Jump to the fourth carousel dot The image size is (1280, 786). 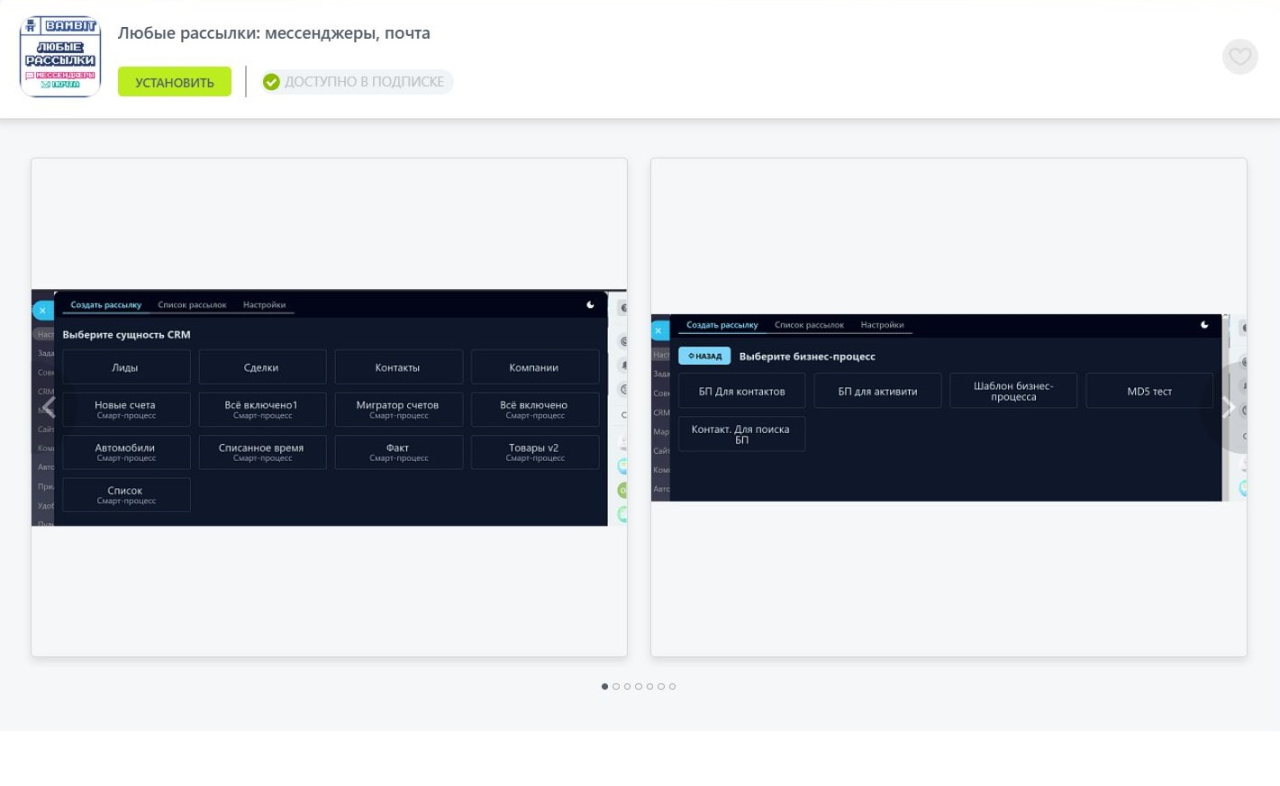click(639, 687)
